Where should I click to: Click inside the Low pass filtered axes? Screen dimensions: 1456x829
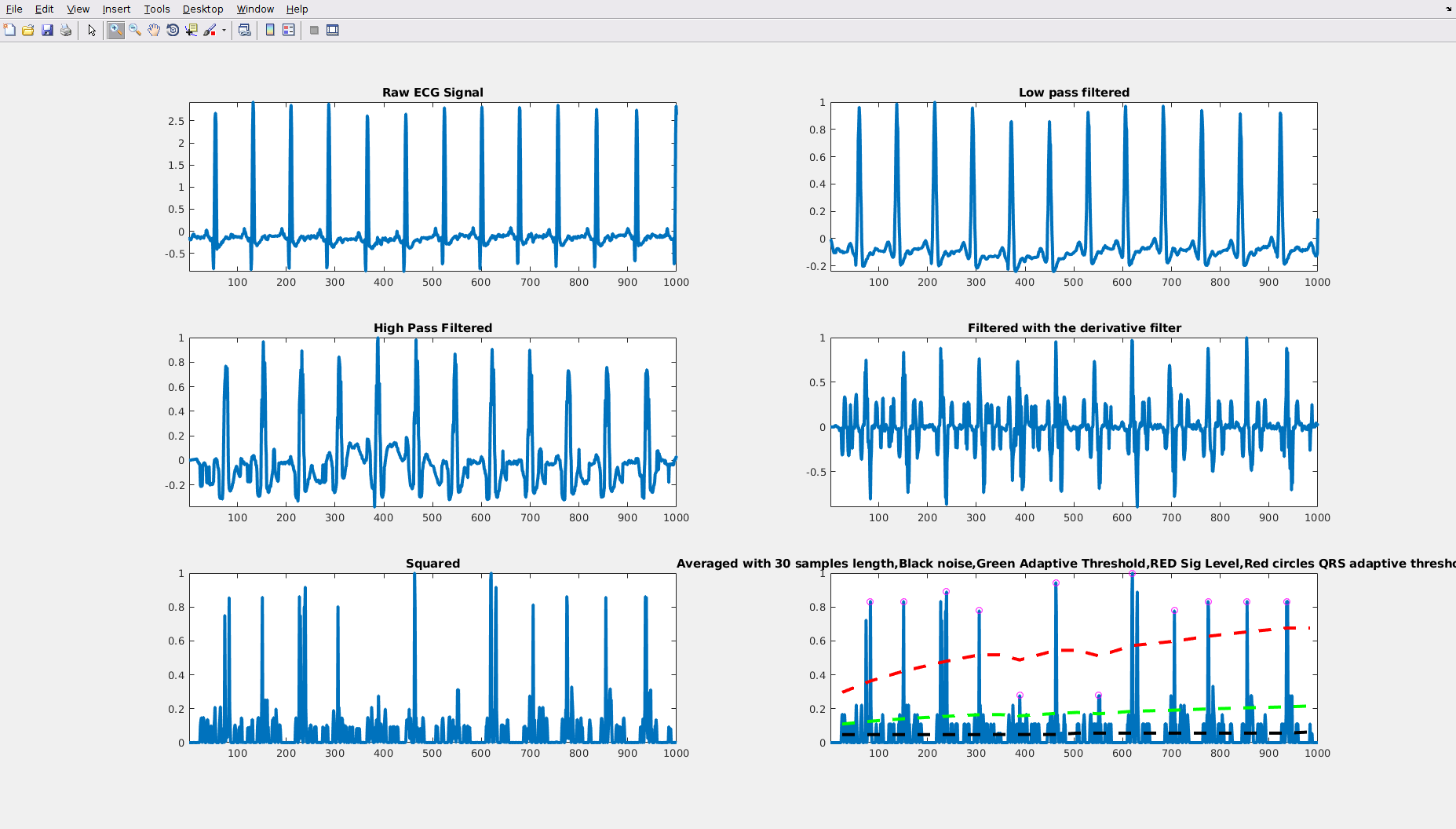pyautogui.click(x=1074, y=186)
